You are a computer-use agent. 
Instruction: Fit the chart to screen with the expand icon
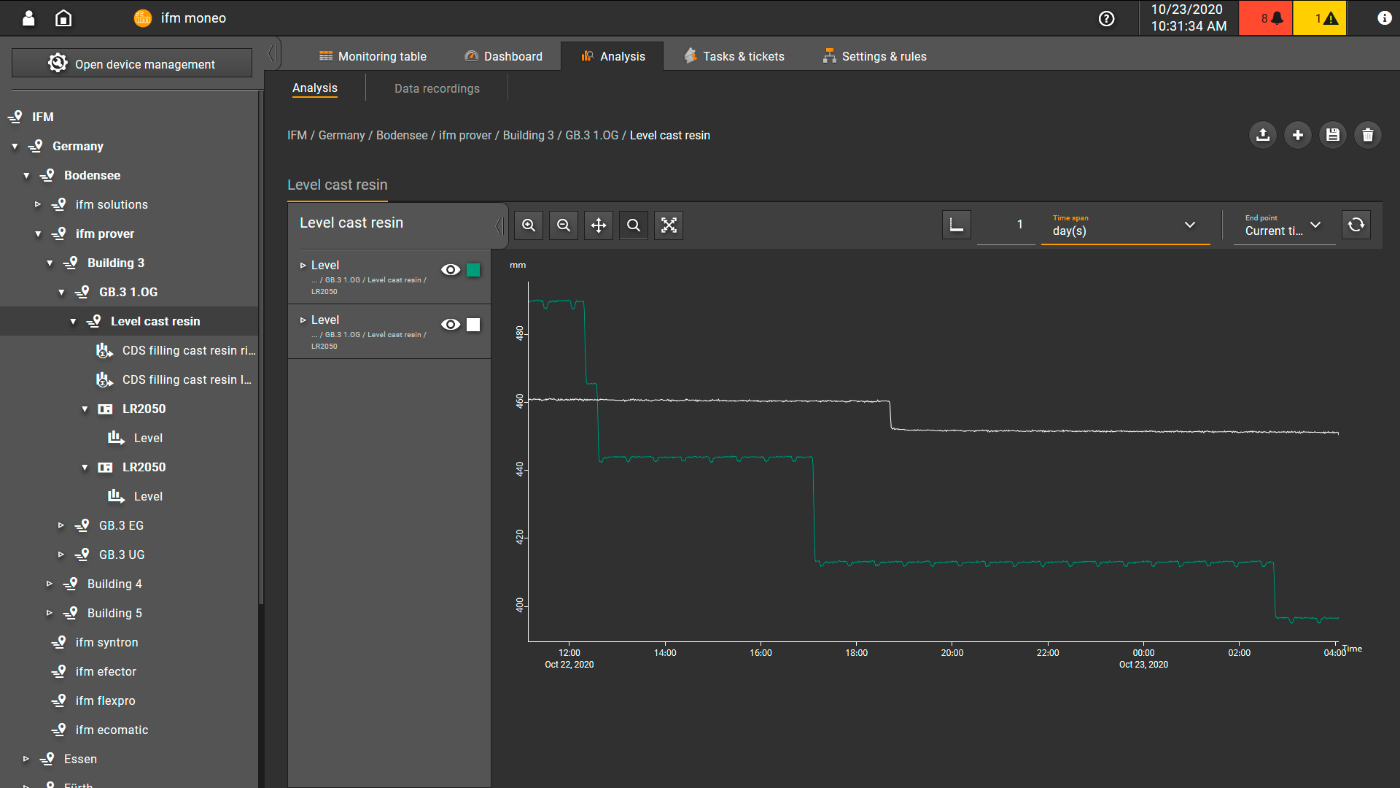pos(668,225)
